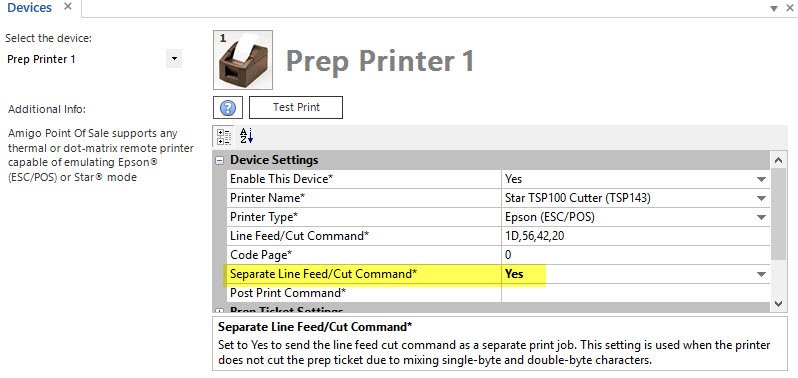This screenshot has height=378, width=798.
Task: Select the Devices tab
Action: tap(30, 8)
